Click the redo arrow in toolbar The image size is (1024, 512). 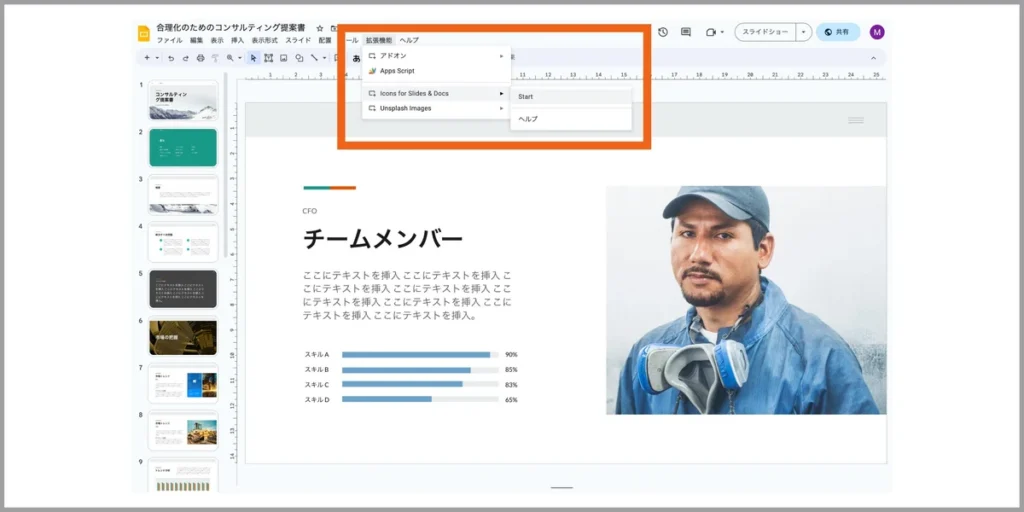(185, 58)
